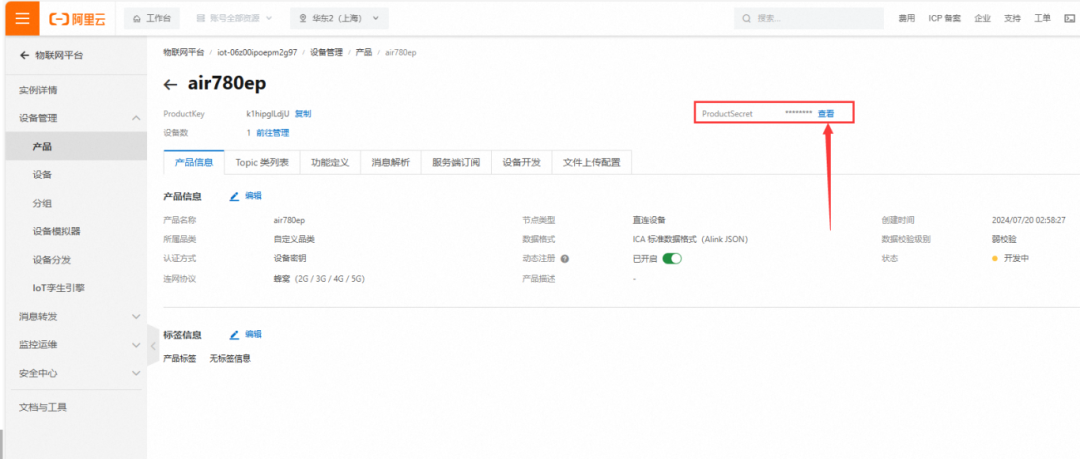Open the ICP 备案 menu
Image resolution: width=1080 pixels, height=459 pixels.
tap(944, 19)
